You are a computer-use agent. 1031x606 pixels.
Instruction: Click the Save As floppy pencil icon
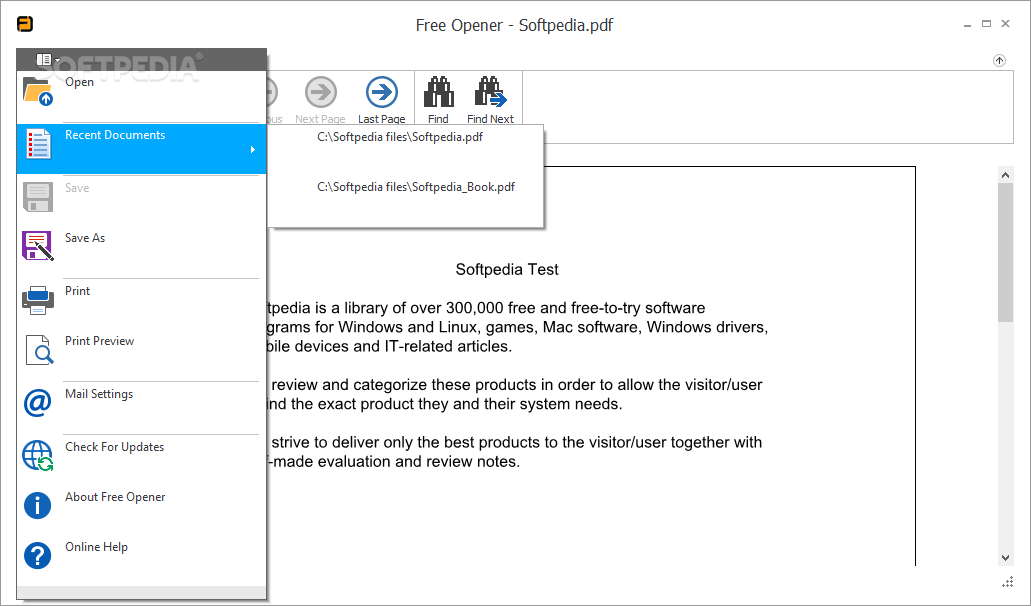tap(37, 246)
